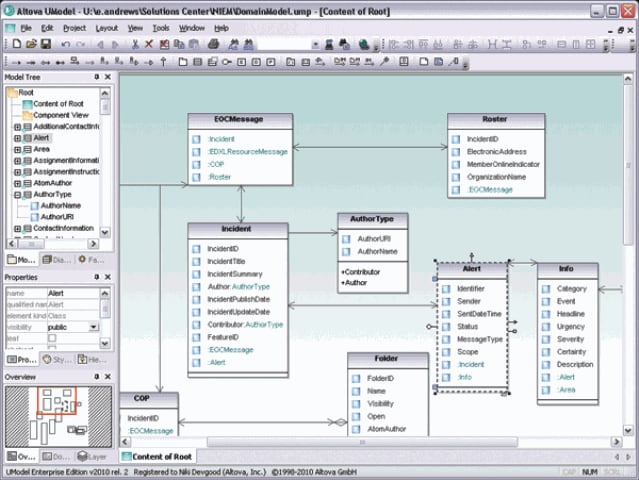Click the IncidentSummary attribute in Incident class
The height and width of the screenshot is (480, 639).
tap(235, 274)
